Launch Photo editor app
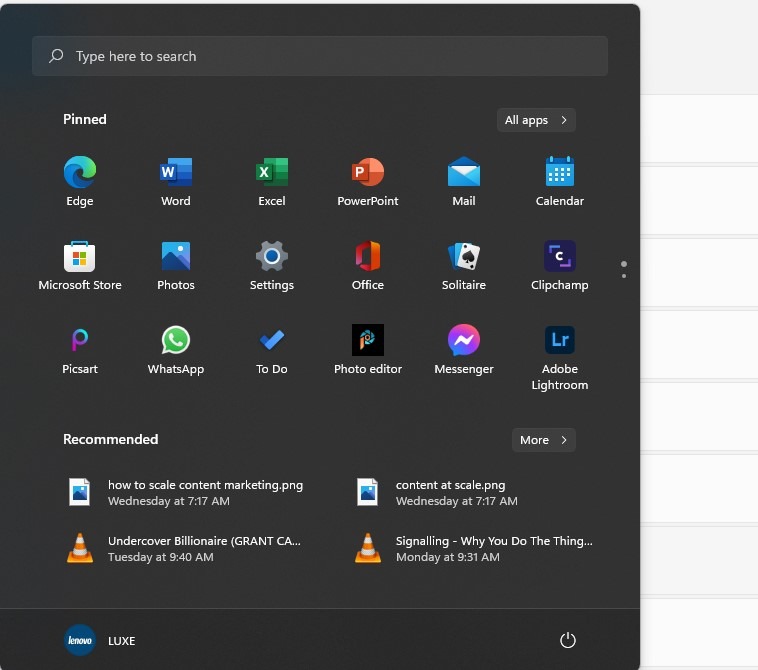The width and height of the screenshot is (758, 670). click(x=367, y=349)
